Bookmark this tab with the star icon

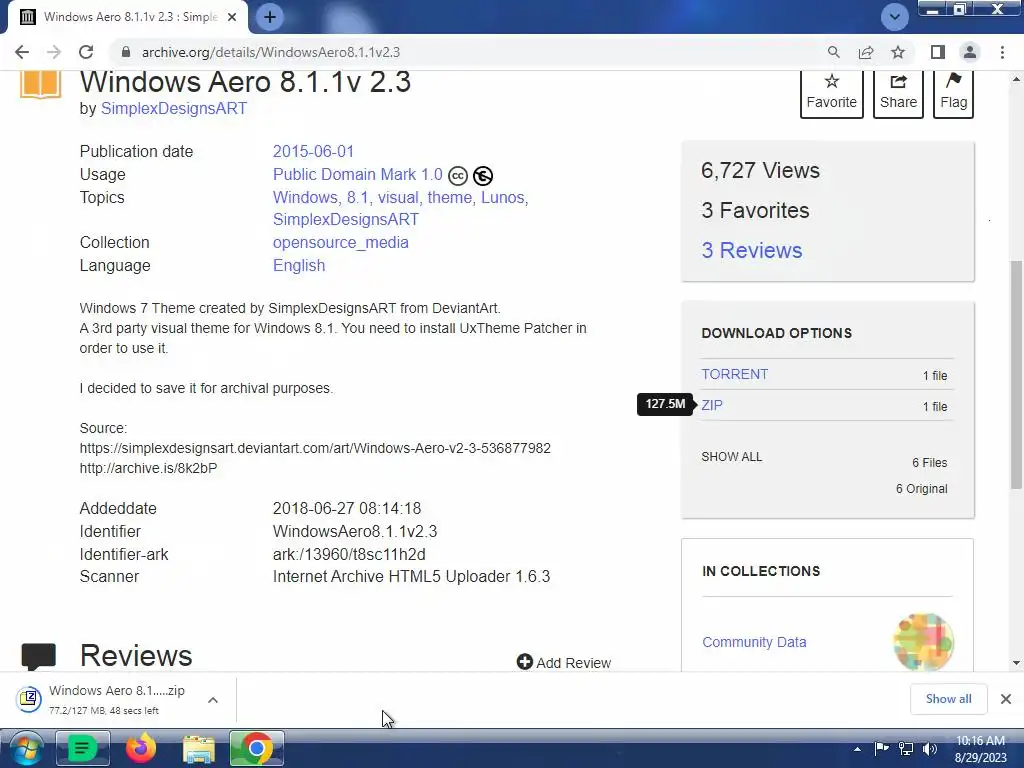coord(898,52)
